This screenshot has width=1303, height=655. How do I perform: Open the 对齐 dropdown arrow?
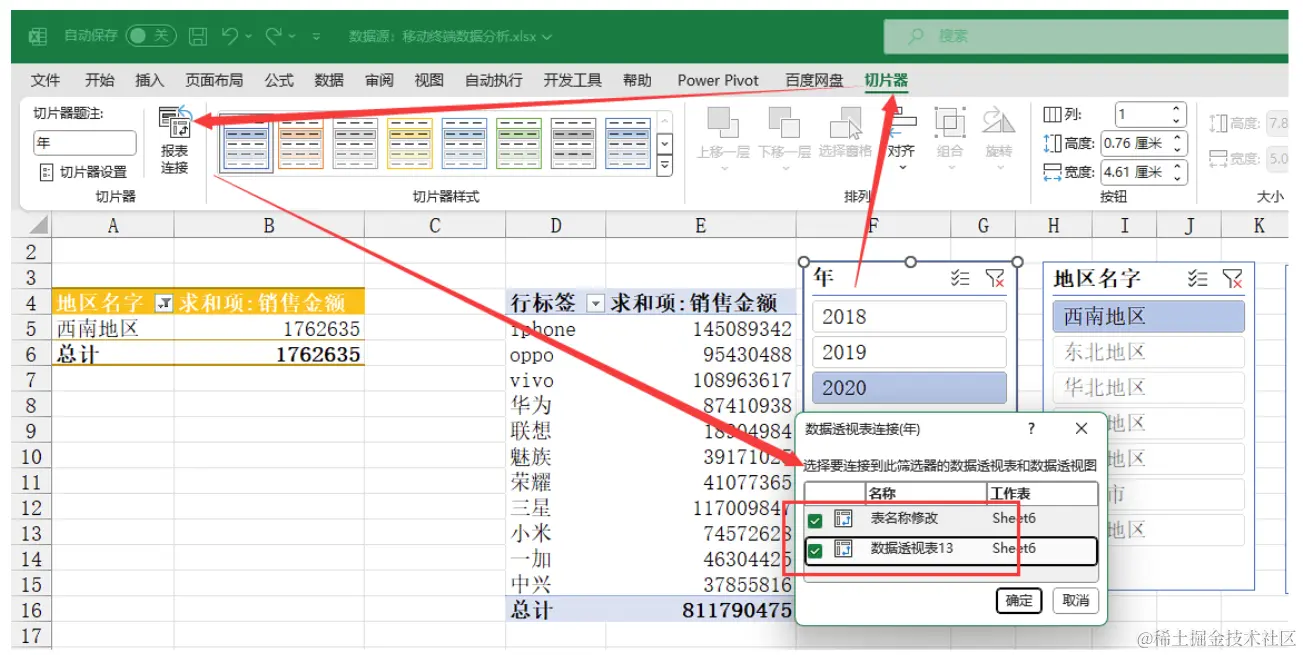(x=901, y=169)
